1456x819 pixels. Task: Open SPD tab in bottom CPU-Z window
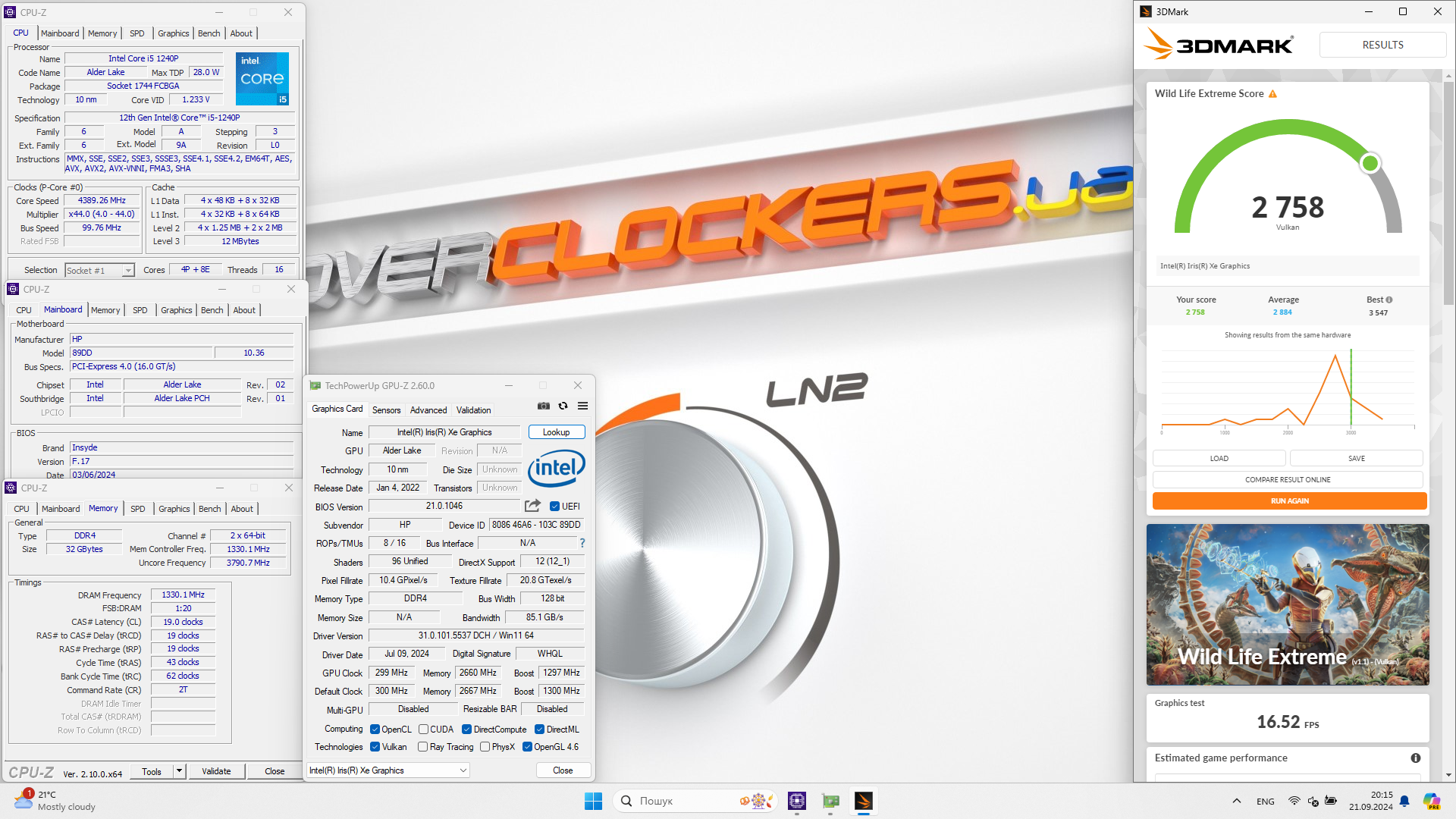[x=137, y=509]
